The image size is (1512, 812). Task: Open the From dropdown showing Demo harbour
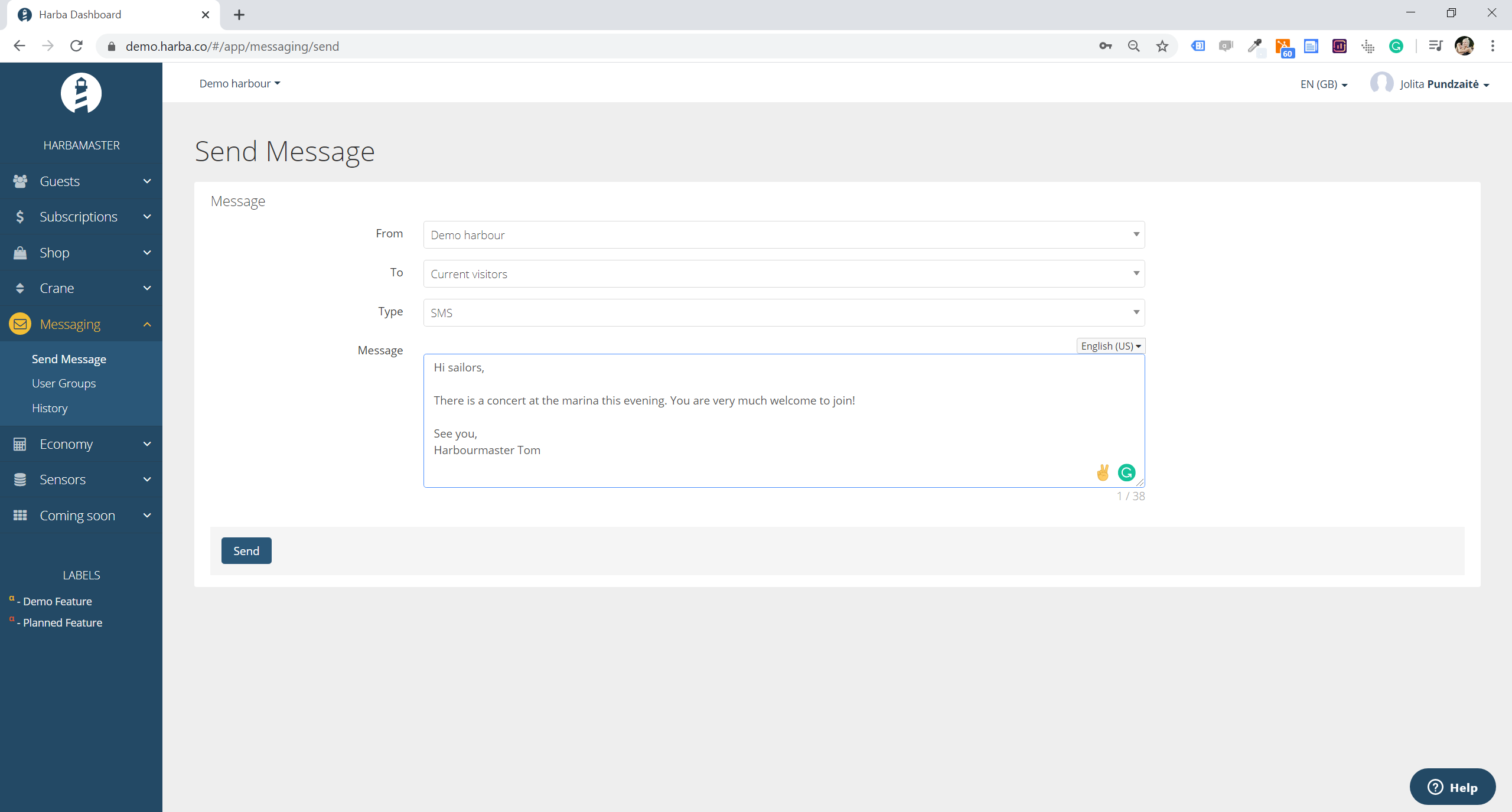[x=783, y=235]
